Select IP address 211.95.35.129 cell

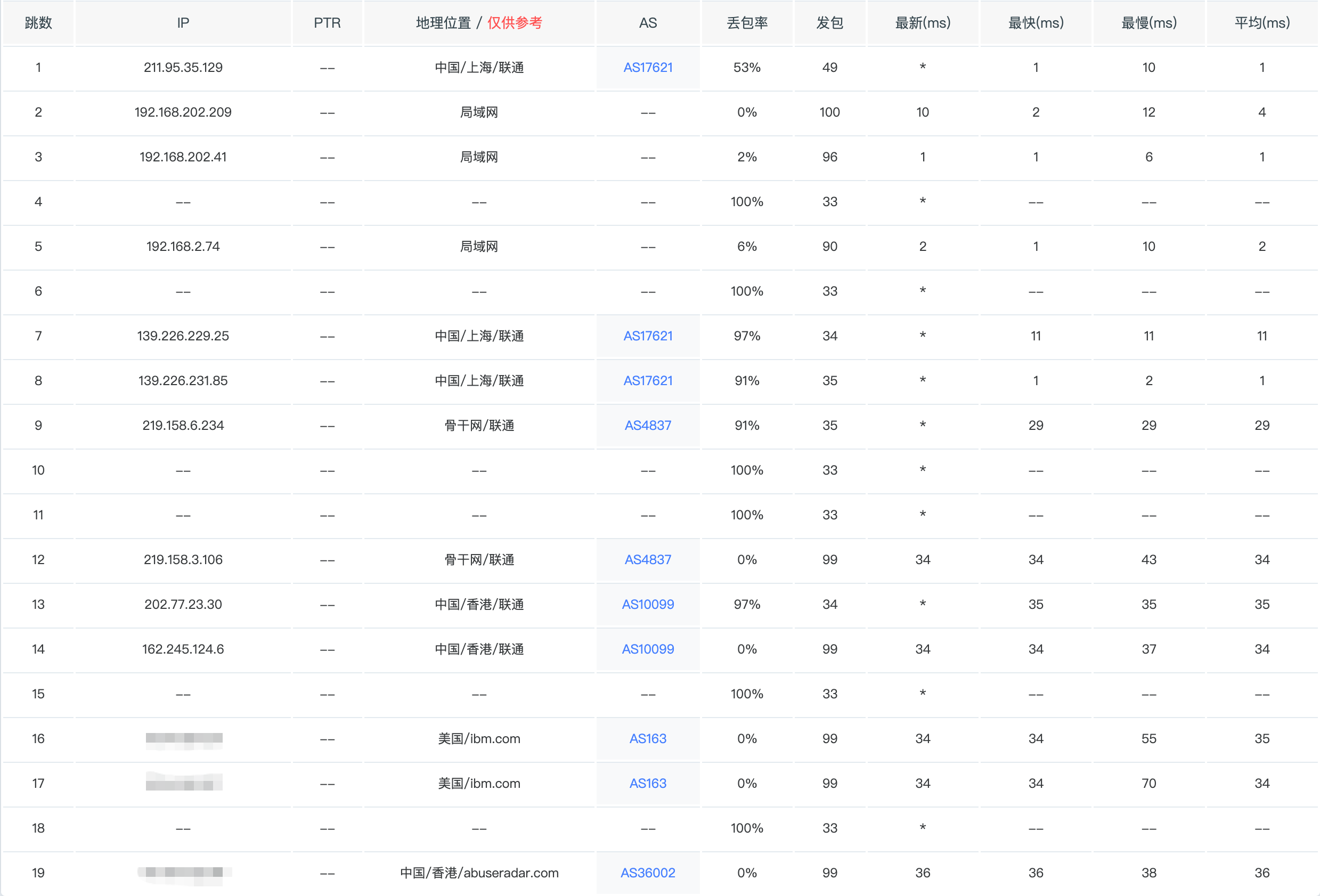pyautogui.click(x=183, y=68)
